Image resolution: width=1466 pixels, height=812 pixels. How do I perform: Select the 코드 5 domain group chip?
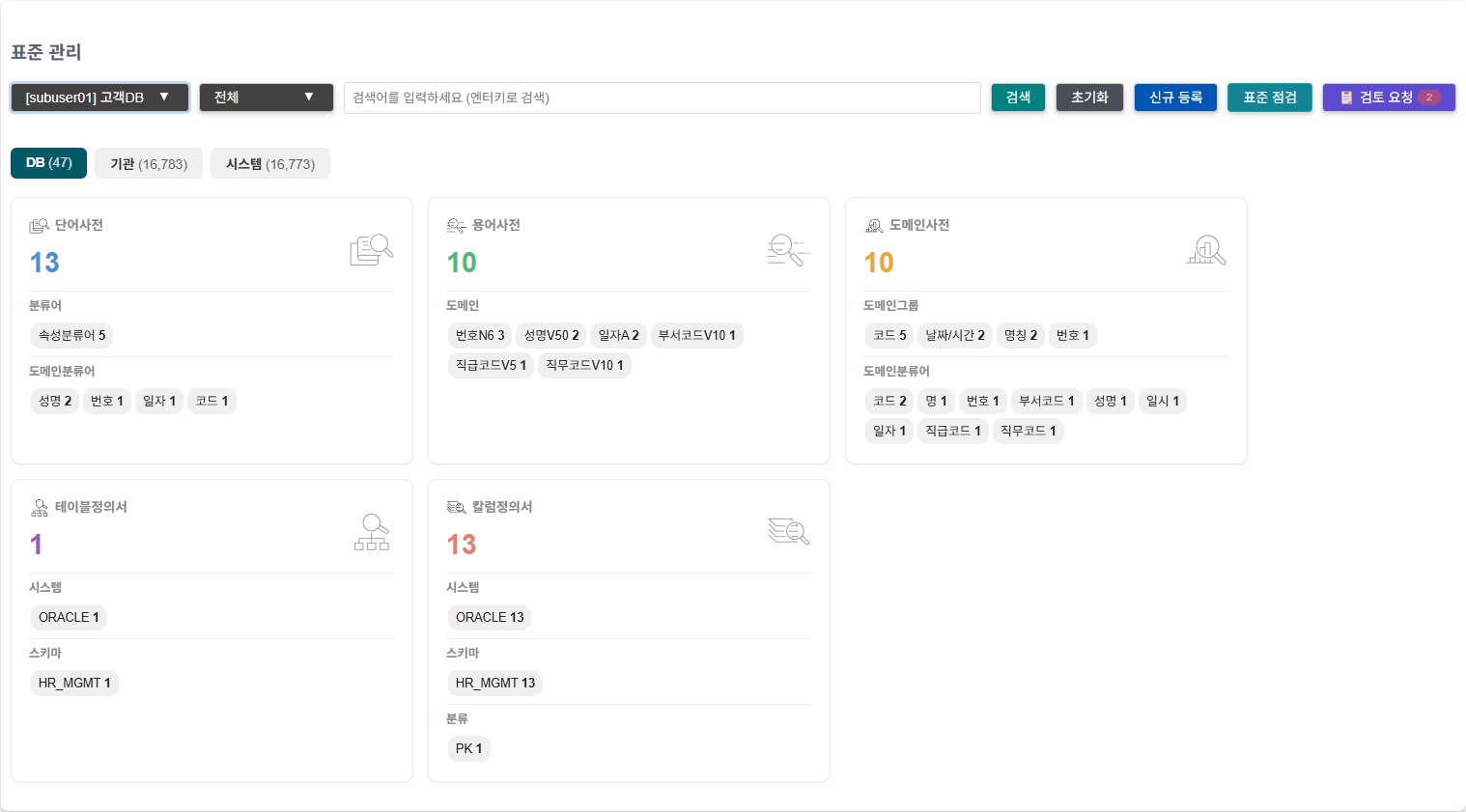click(x=889, y=335)
